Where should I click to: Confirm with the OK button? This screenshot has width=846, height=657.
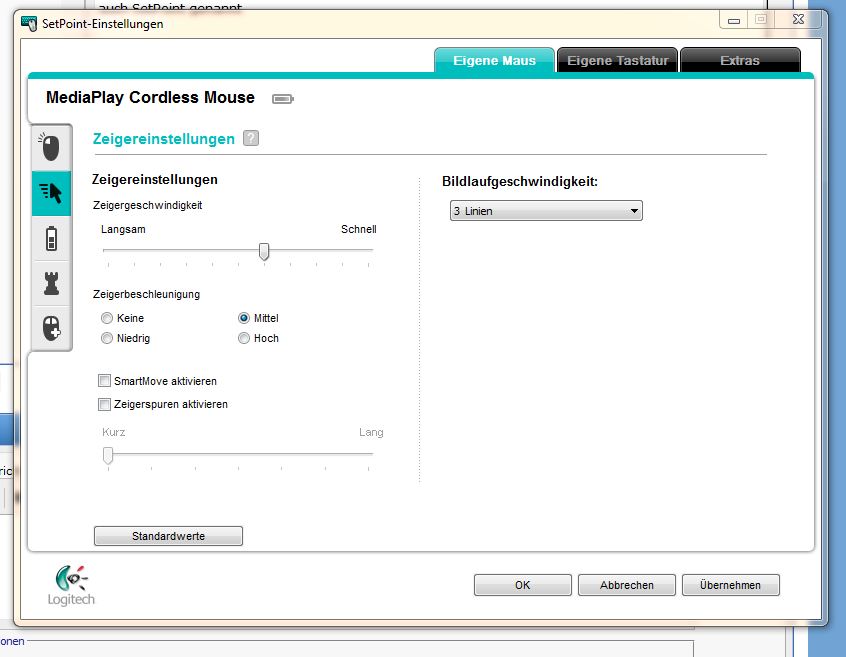[x=522, y=585]
